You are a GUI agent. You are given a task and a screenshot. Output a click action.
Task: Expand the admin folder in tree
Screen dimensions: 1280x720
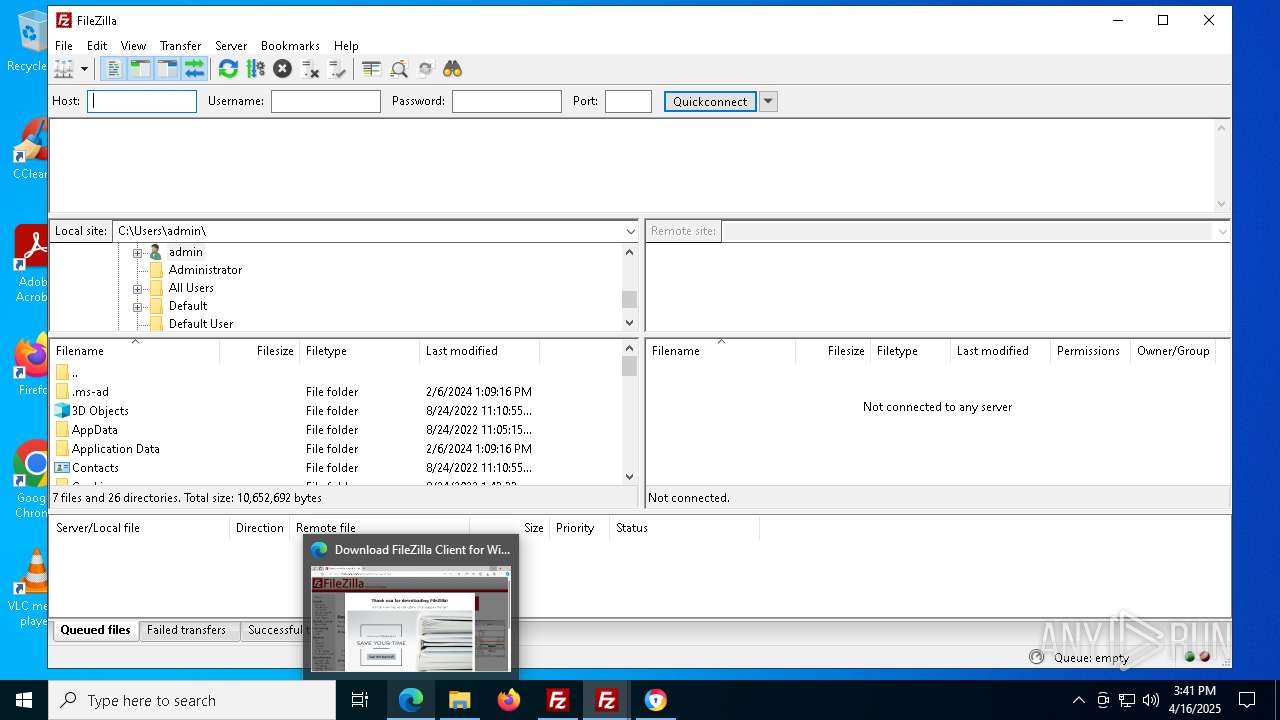point(138,252)
